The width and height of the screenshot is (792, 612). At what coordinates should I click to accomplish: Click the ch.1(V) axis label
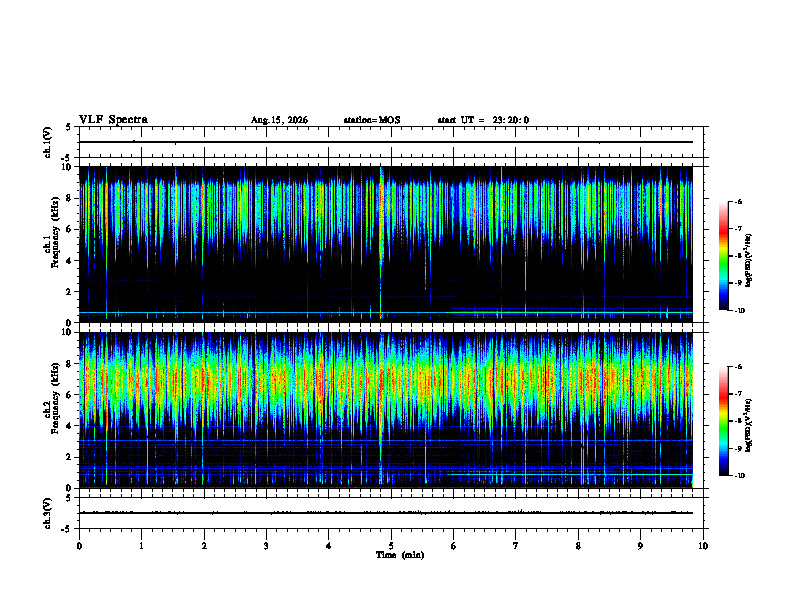pyautogui.click(x=47, y=142)
